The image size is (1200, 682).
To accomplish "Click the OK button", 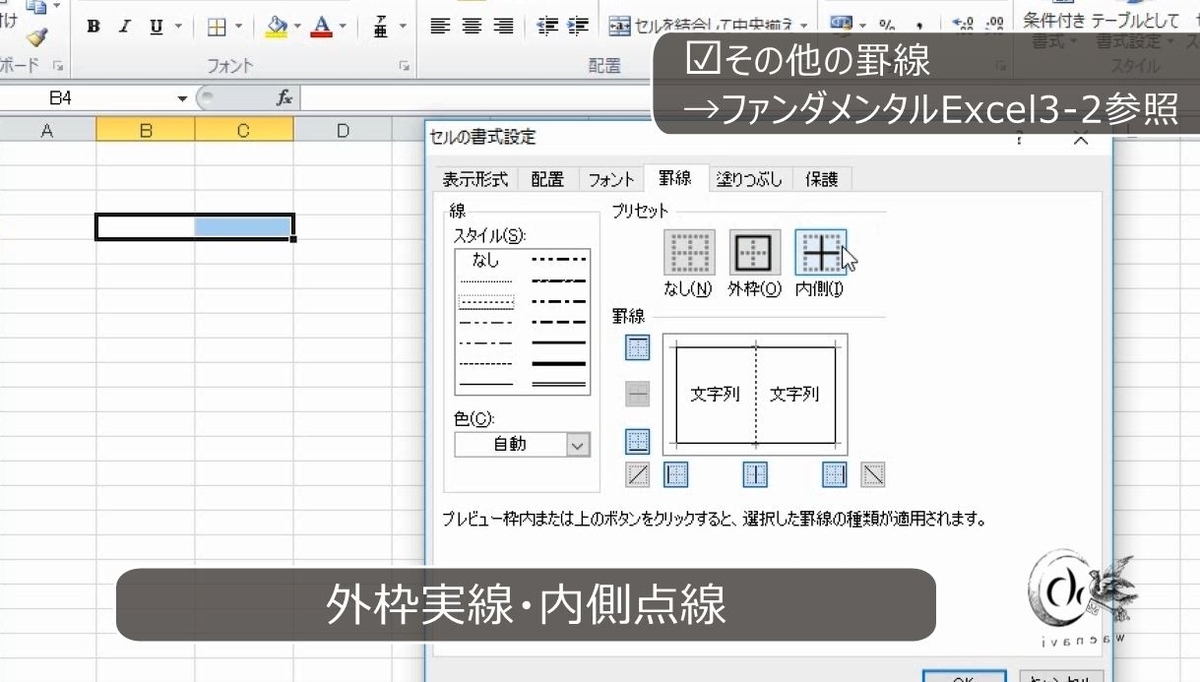I will click(x=964, y=678).
